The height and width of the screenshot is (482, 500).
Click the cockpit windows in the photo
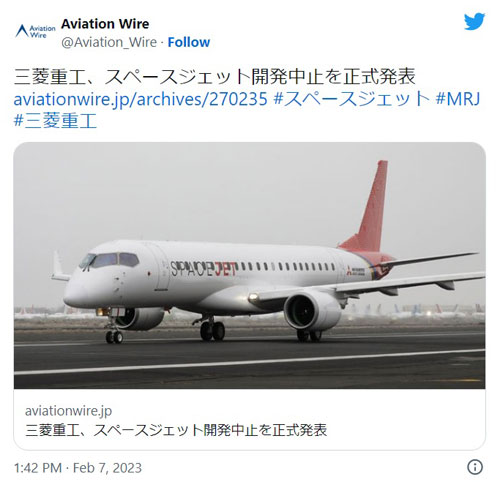(x=110, y=260)
